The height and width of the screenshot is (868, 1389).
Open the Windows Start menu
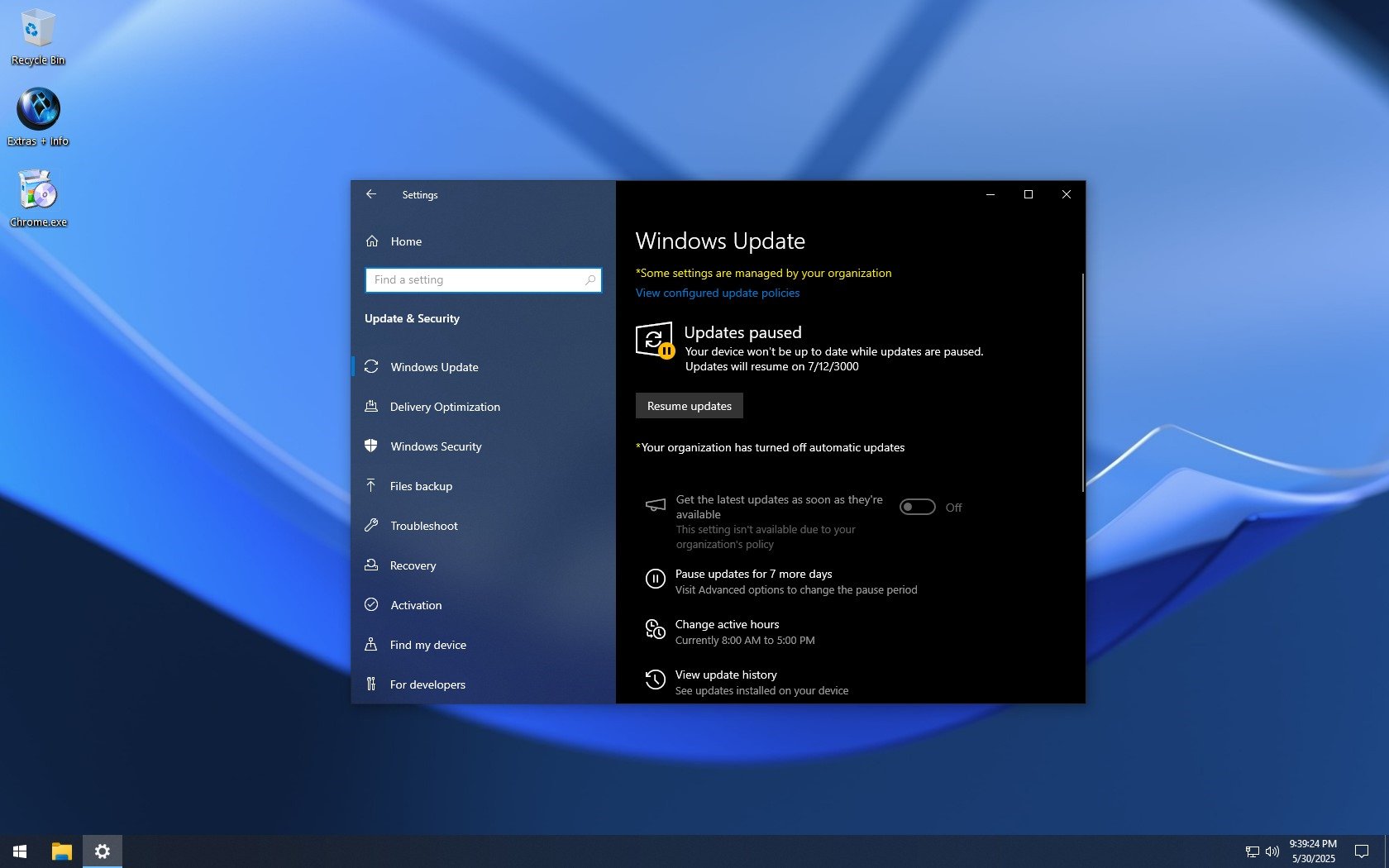click(21, 851)
